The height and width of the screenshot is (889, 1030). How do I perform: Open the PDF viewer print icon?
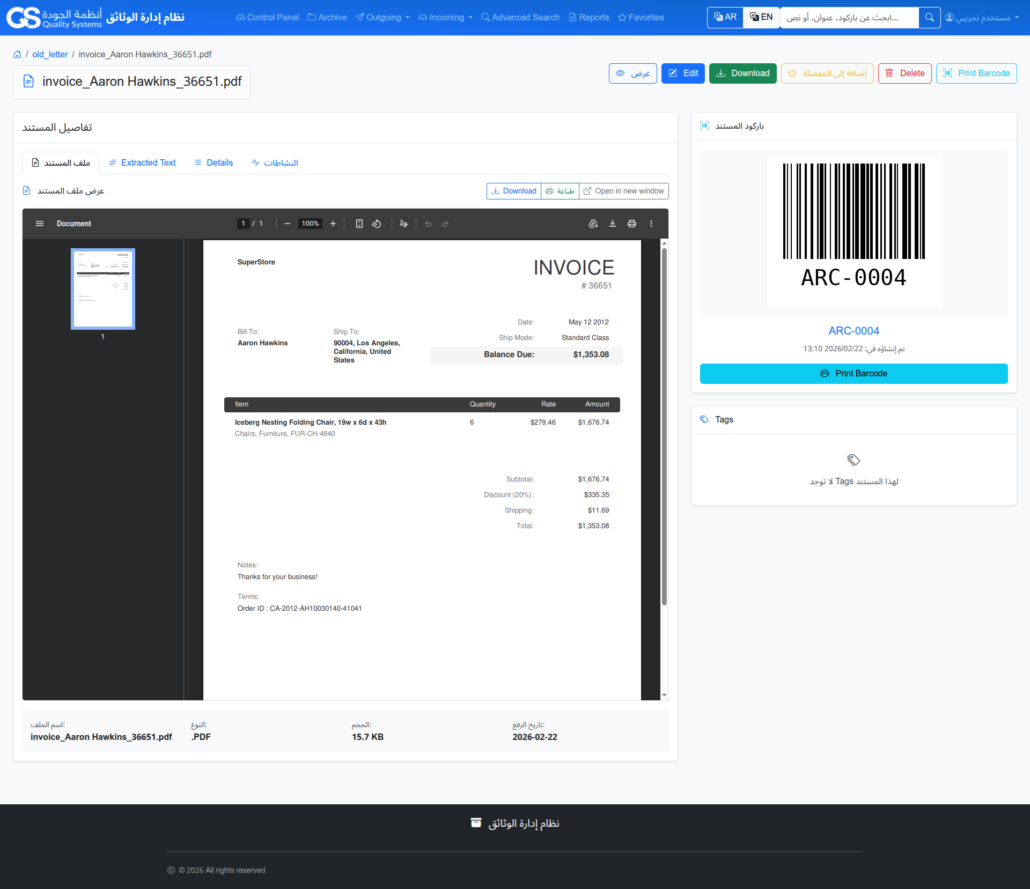631,223
